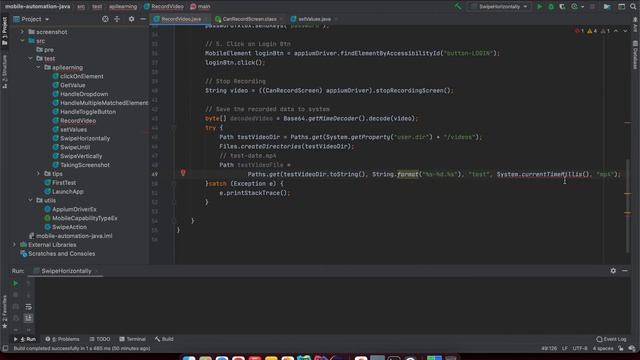
Task: Select RecordVideo class in project tree
Action: (78, 121)
